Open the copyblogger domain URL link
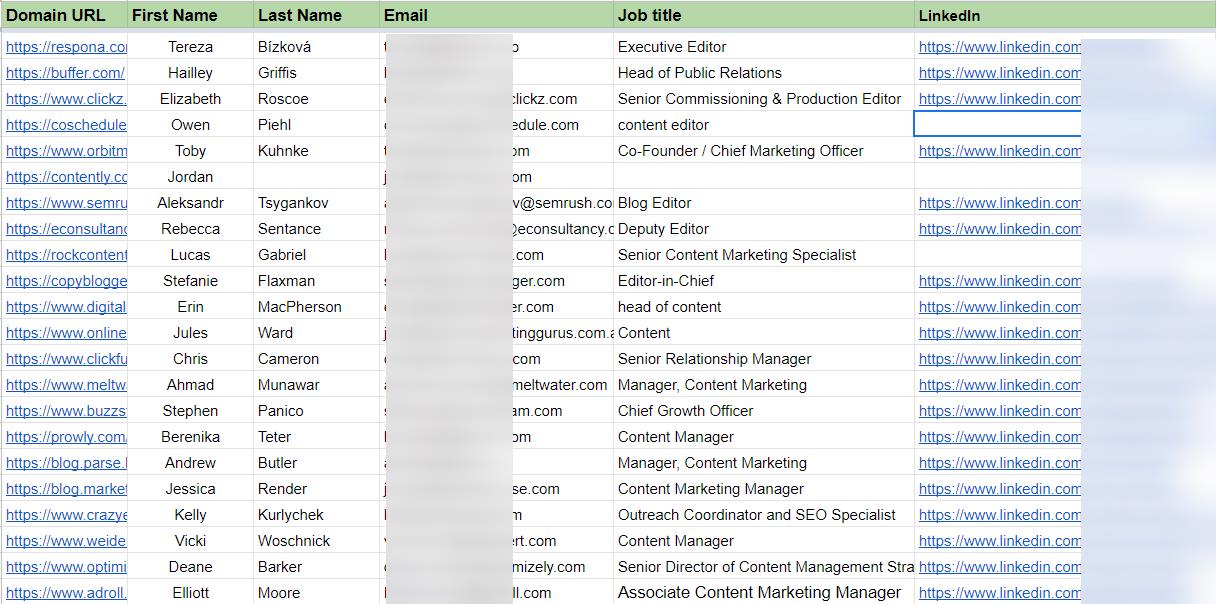 (x=66, y=281)
